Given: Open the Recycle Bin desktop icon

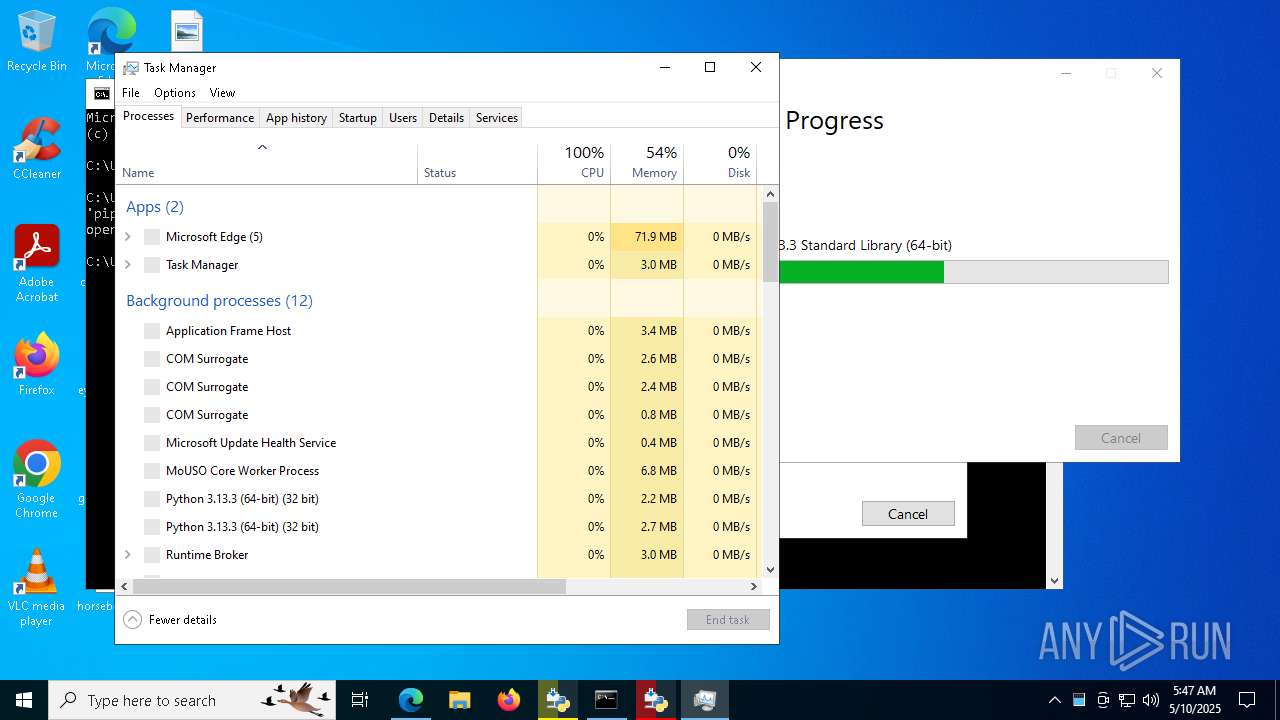Looking at the screenshot, I should point(36,40).
